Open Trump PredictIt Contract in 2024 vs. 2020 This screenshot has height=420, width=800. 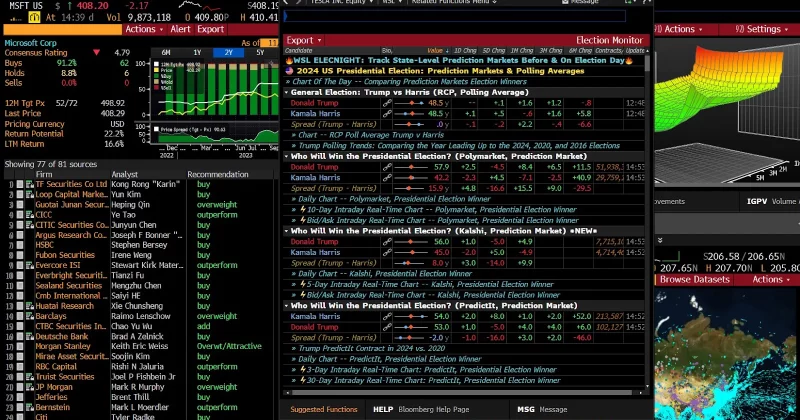(x=371, y=349)
